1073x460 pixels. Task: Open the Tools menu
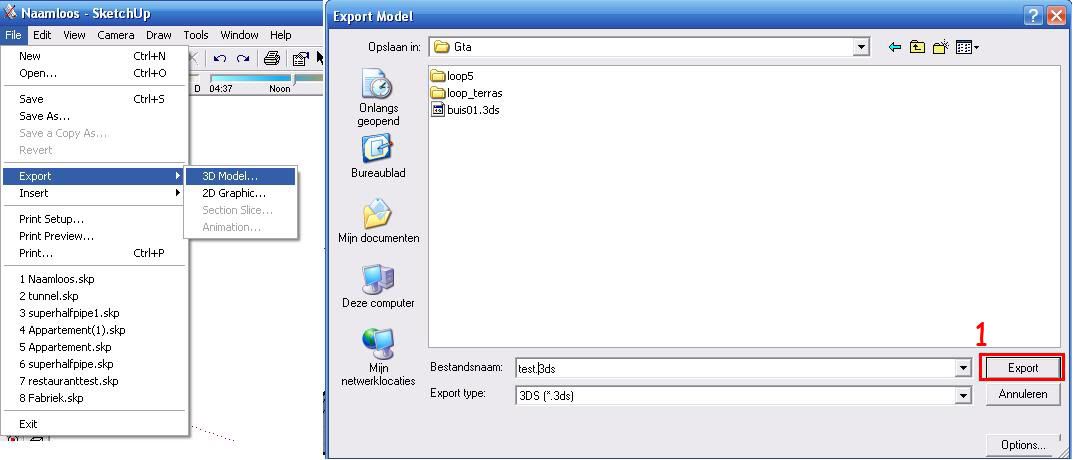[x=196, y=35]
